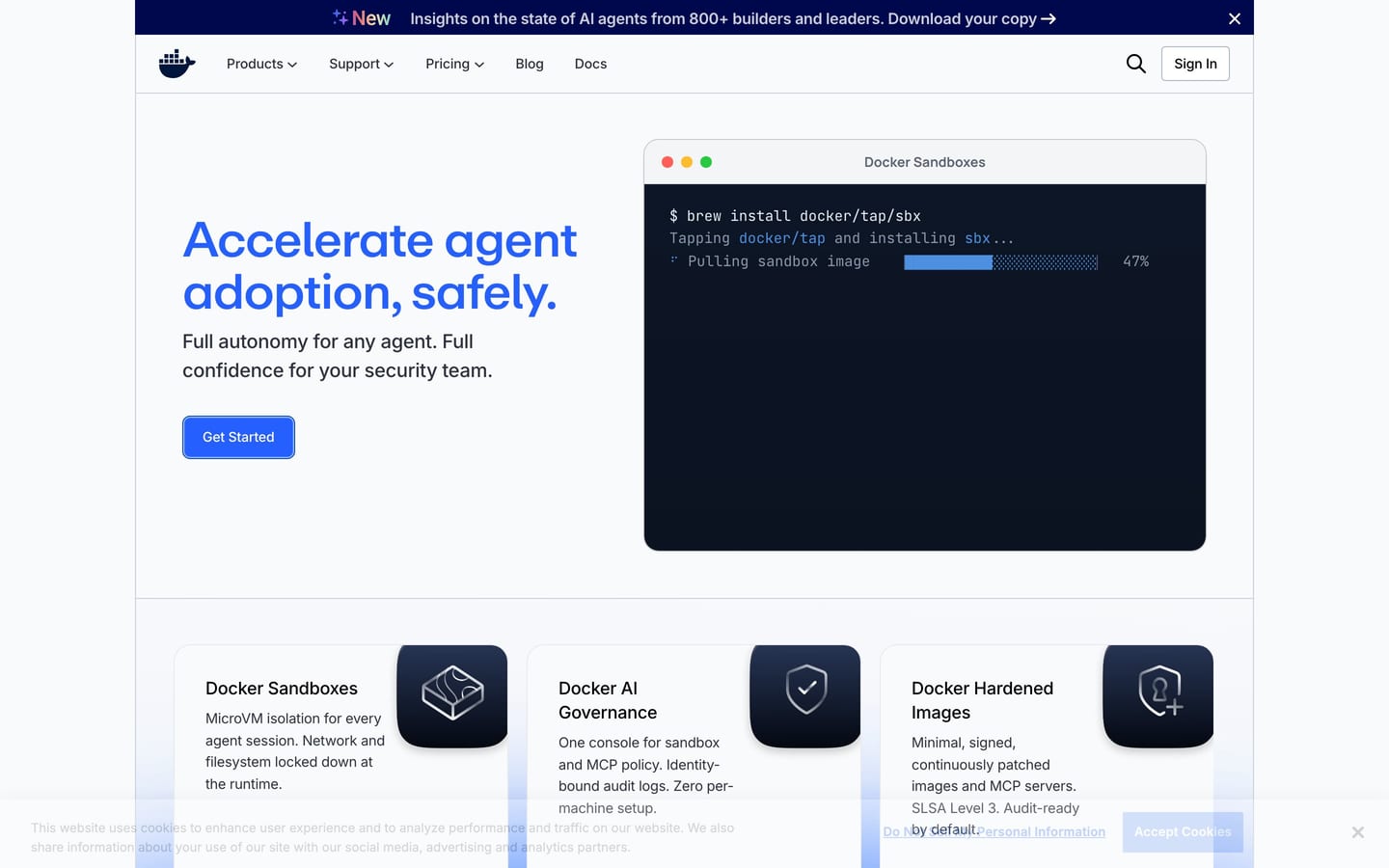Open the Blog page

(530, 64)
